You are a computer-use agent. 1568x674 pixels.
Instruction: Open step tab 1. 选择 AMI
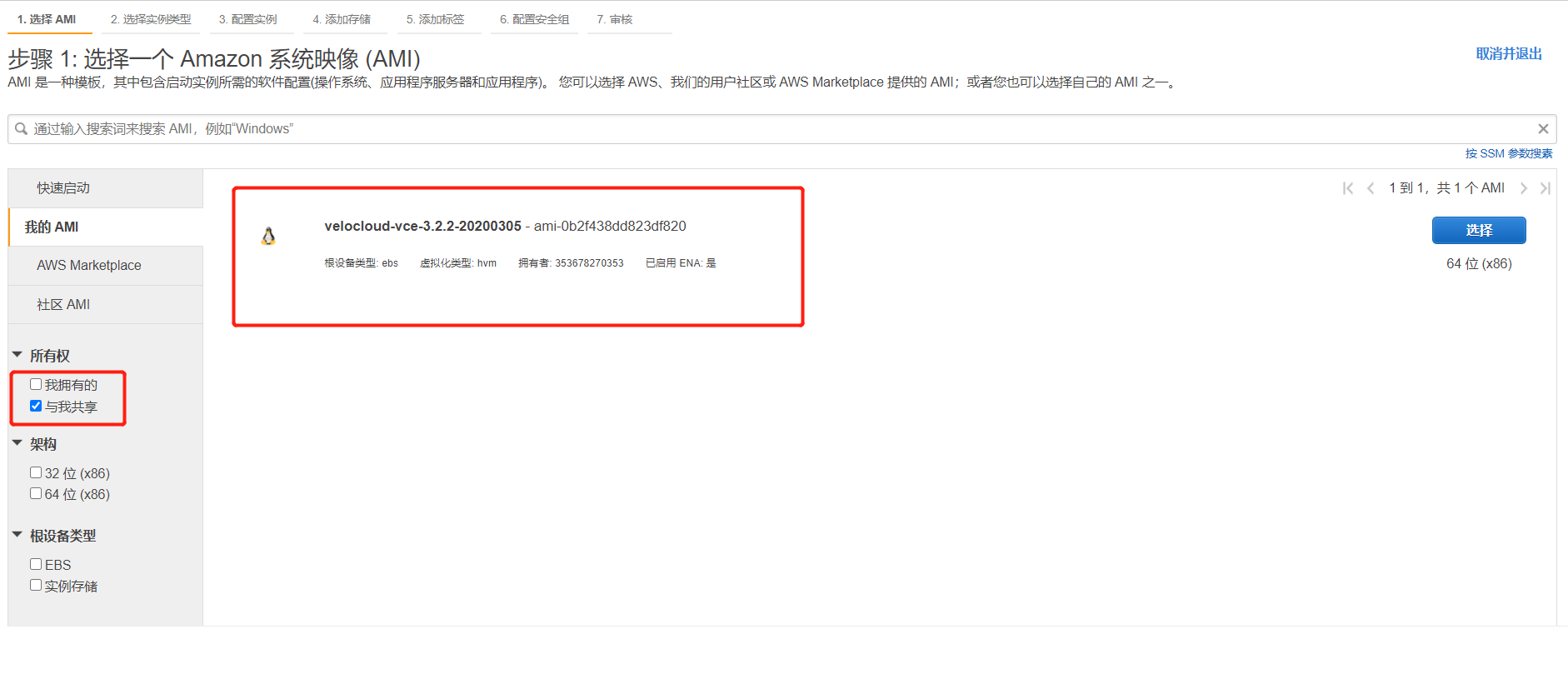(x=47, y=19)
